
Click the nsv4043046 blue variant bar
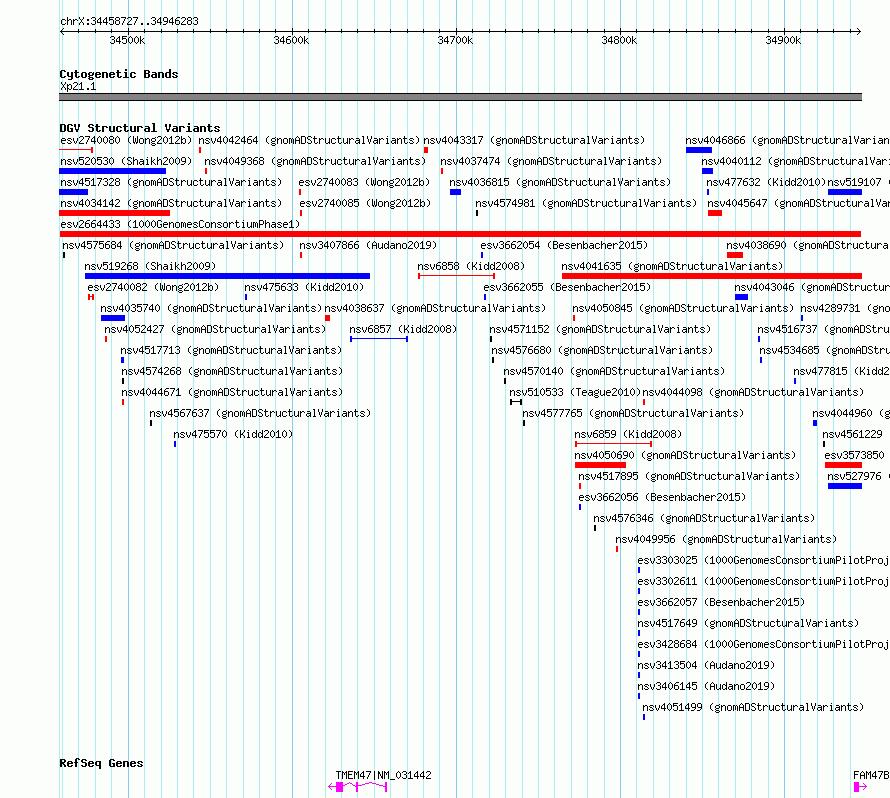741,297
